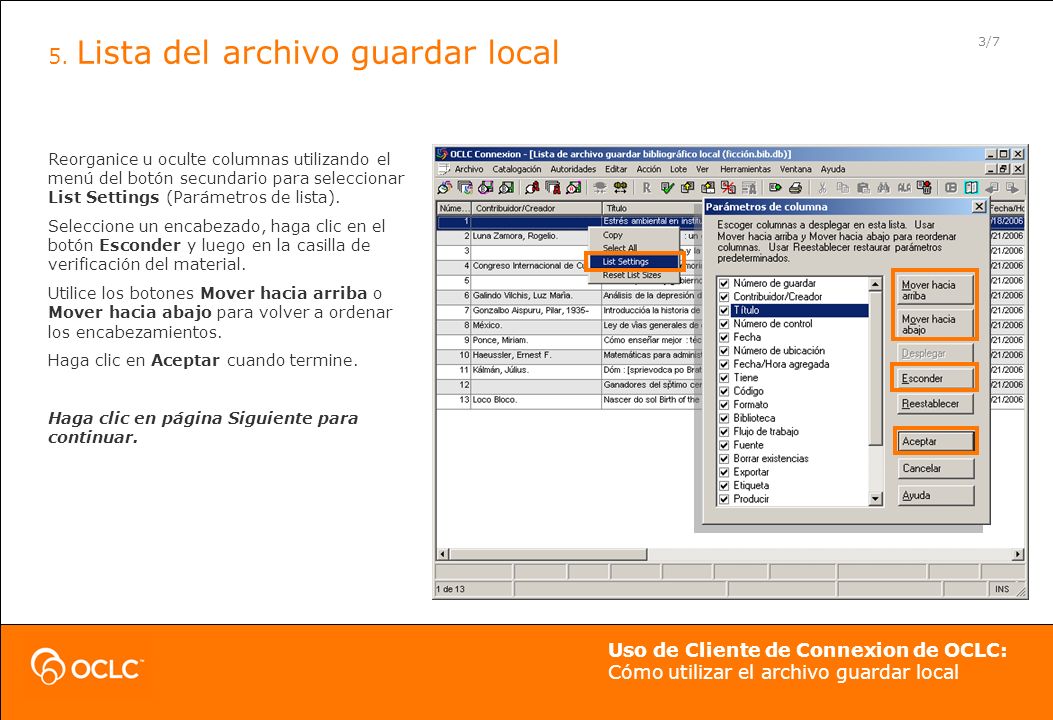Screen dimensions: 1053x720
Task: Select the row 'Luna Zamora, Rogelio.'
Action: coord(569,236)
